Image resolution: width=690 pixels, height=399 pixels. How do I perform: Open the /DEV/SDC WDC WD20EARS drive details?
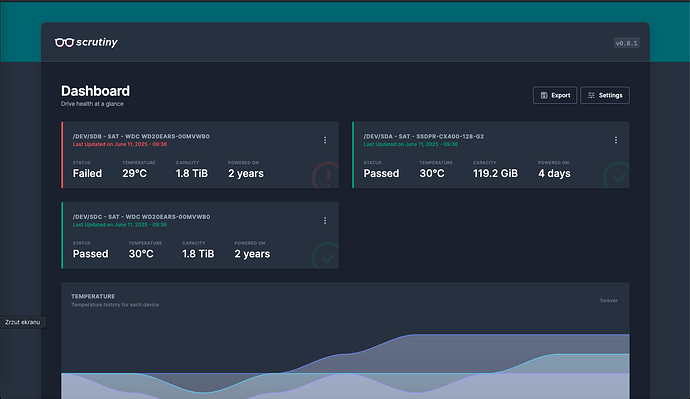click(141, 217)
